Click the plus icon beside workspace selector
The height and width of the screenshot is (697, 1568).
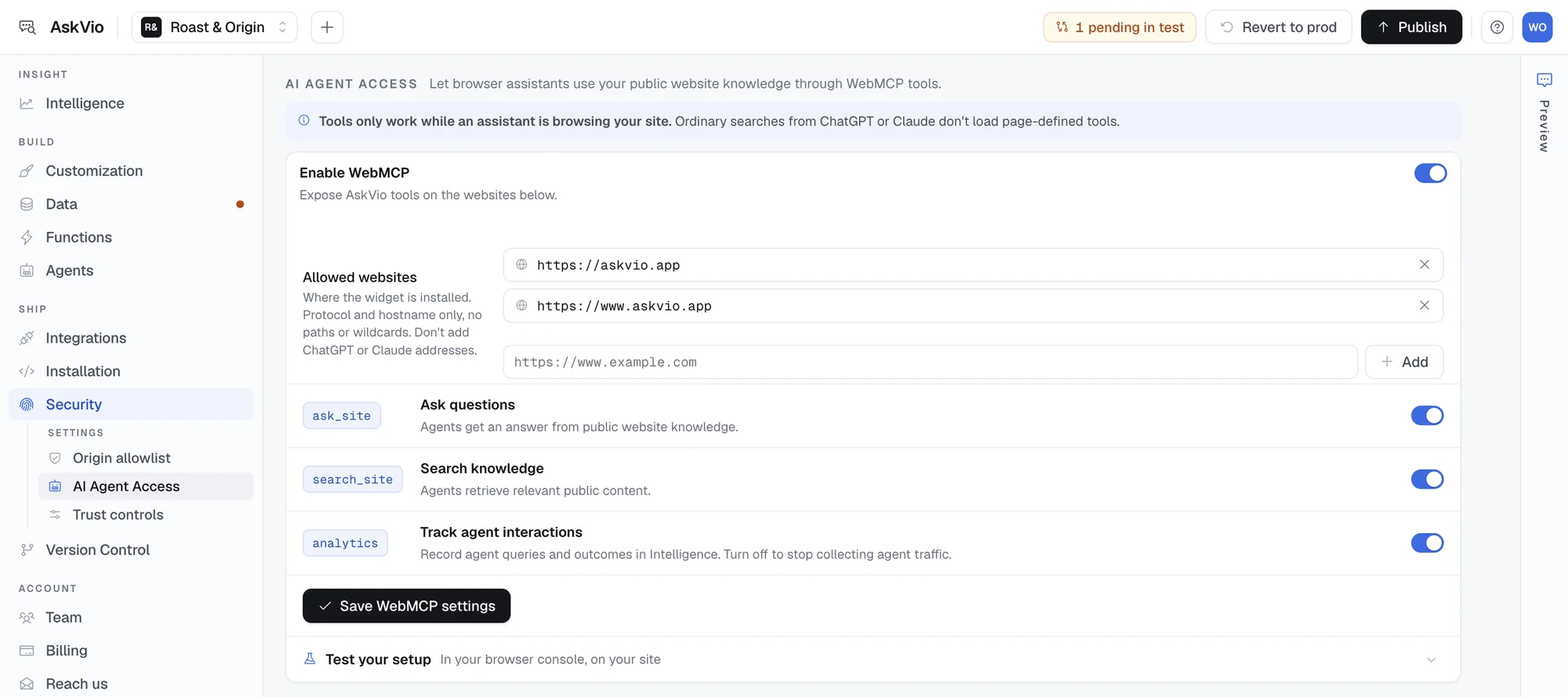click(327, 27)
